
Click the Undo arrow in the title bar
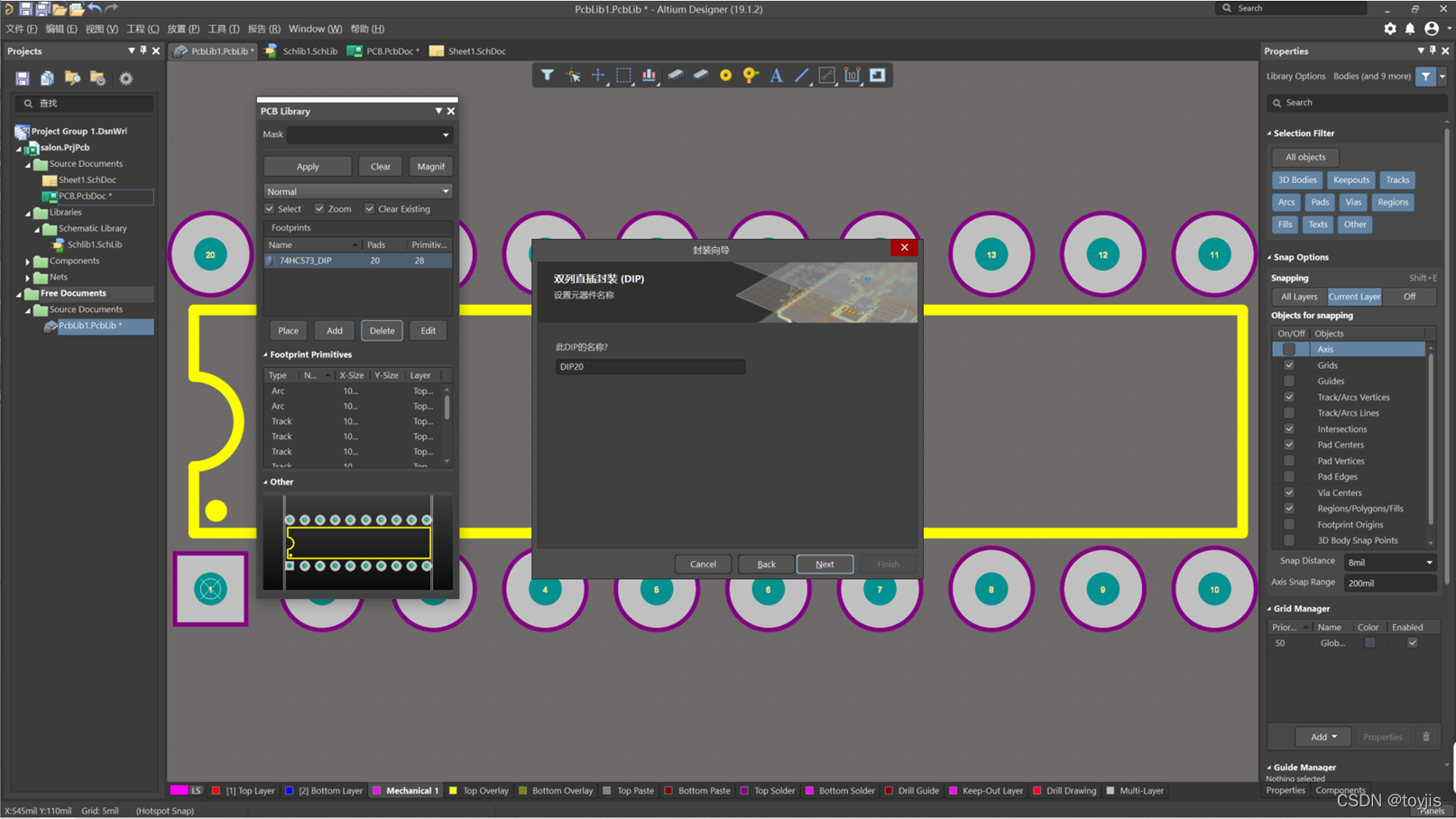(95, 8)
